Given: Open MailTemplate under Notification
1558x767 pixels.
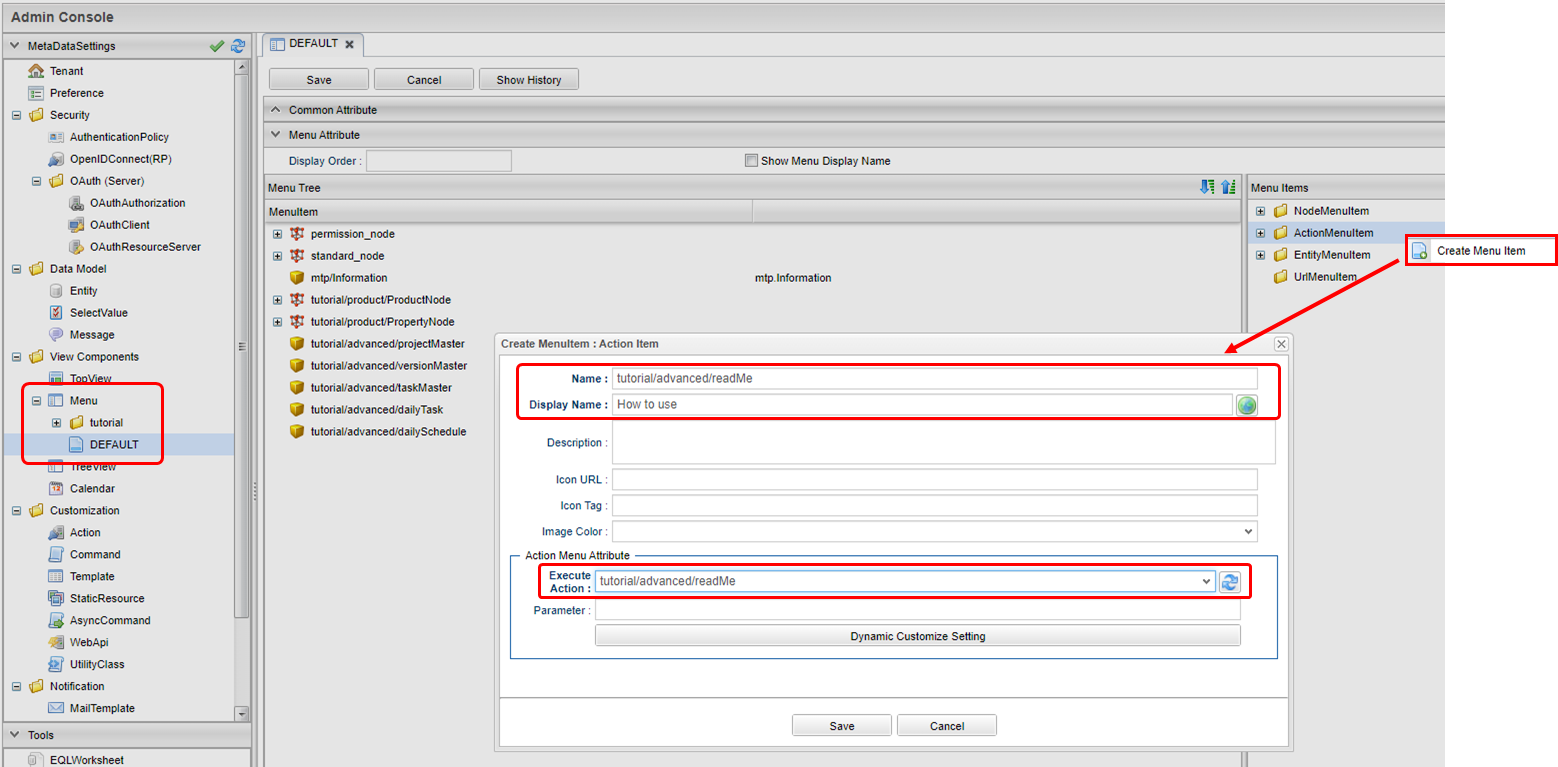Looking at the screenshot, I should [x=101, y=709].
